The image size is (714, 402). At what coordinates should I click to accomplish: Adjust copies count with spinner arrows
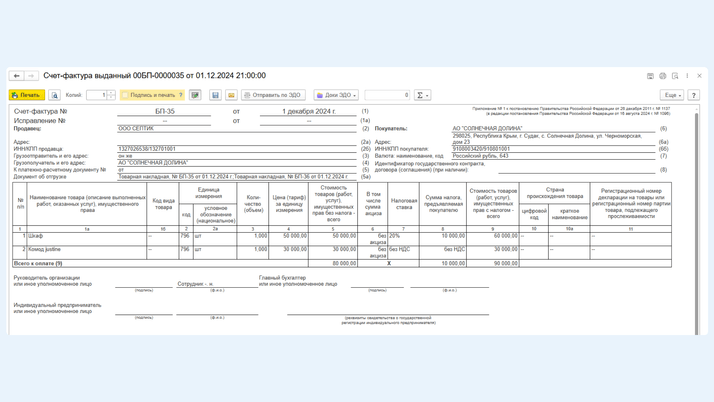pos(112,95)
